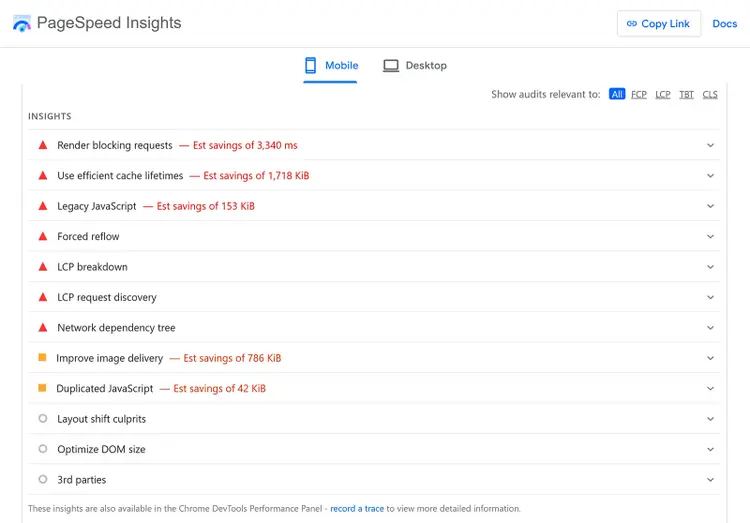Click the red triangle beside Use efficient cache lifetimes
This screenshot has width=750, height=523.
(x=43, y=175)
